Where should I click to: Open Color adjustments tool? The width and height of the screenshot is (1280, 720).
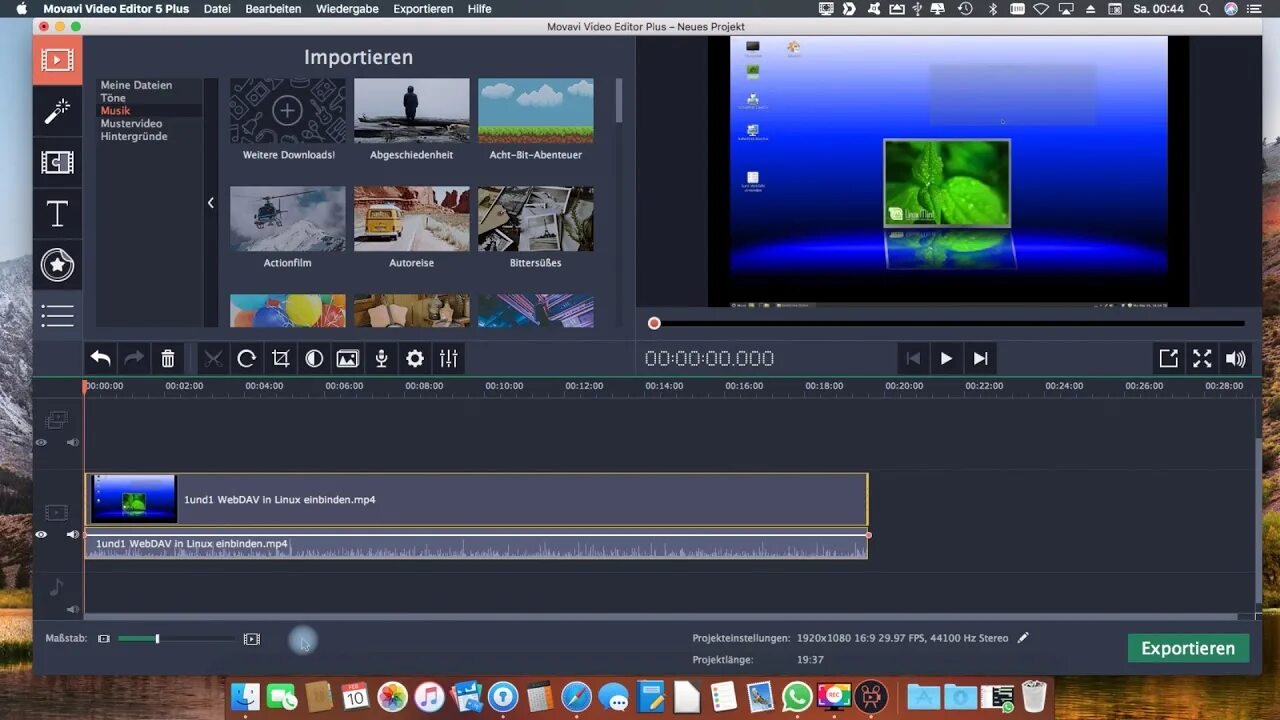coord(314,358)
